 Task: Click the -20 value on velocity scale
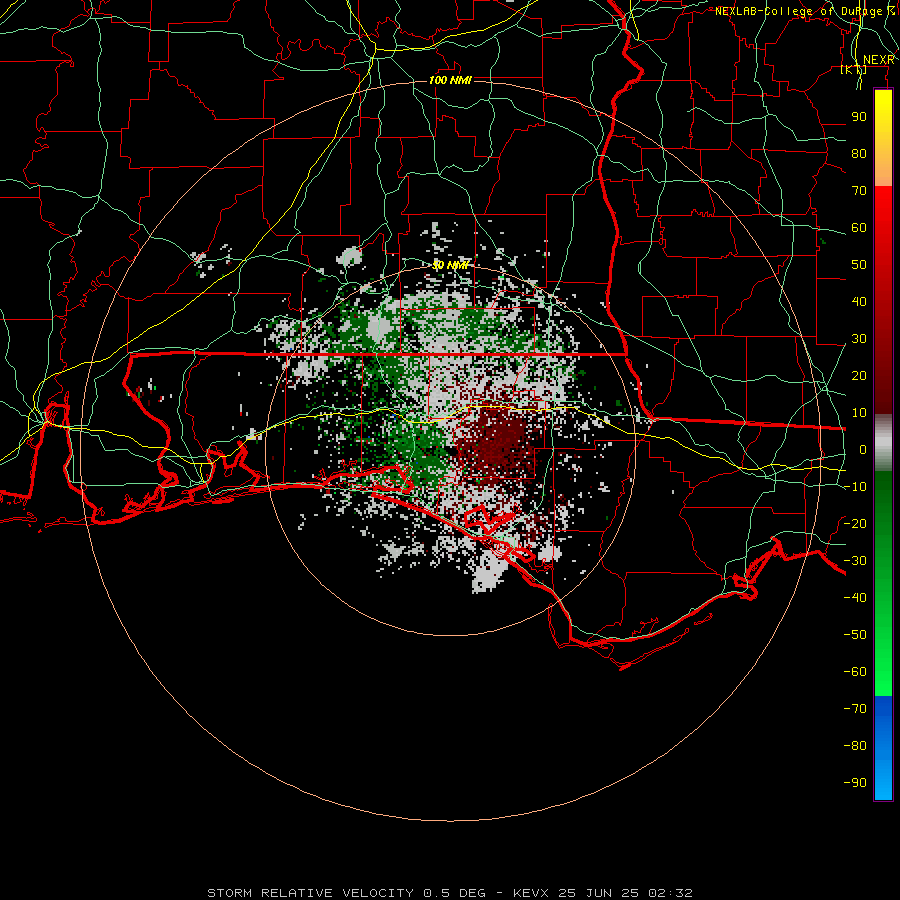click(855, 524)
